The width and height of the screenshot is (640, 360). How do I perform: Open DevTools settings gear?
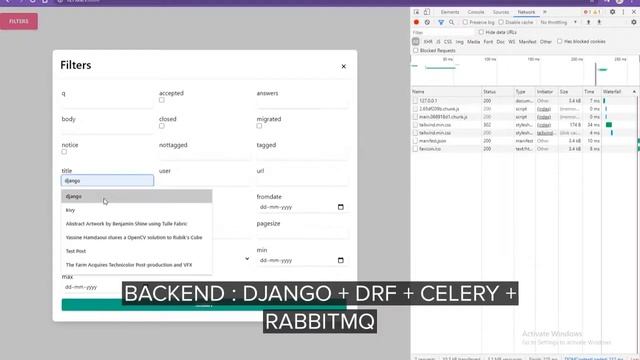point(612,12)
